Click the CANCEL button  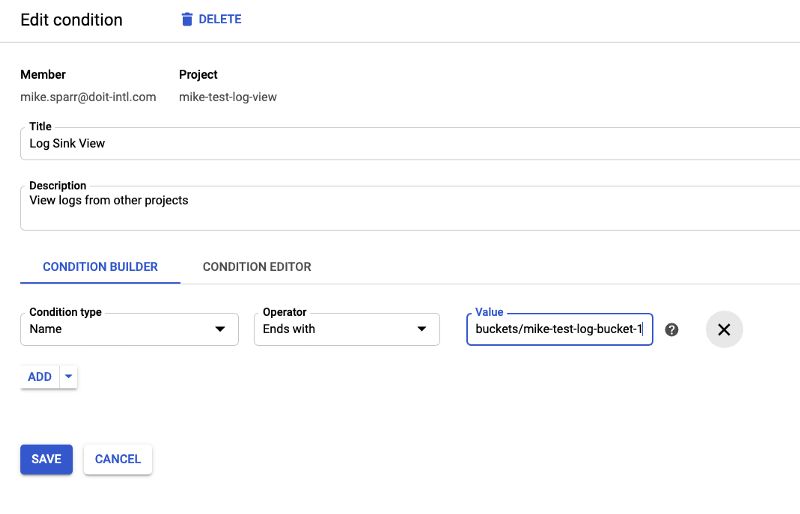click(x=118, y=459)
